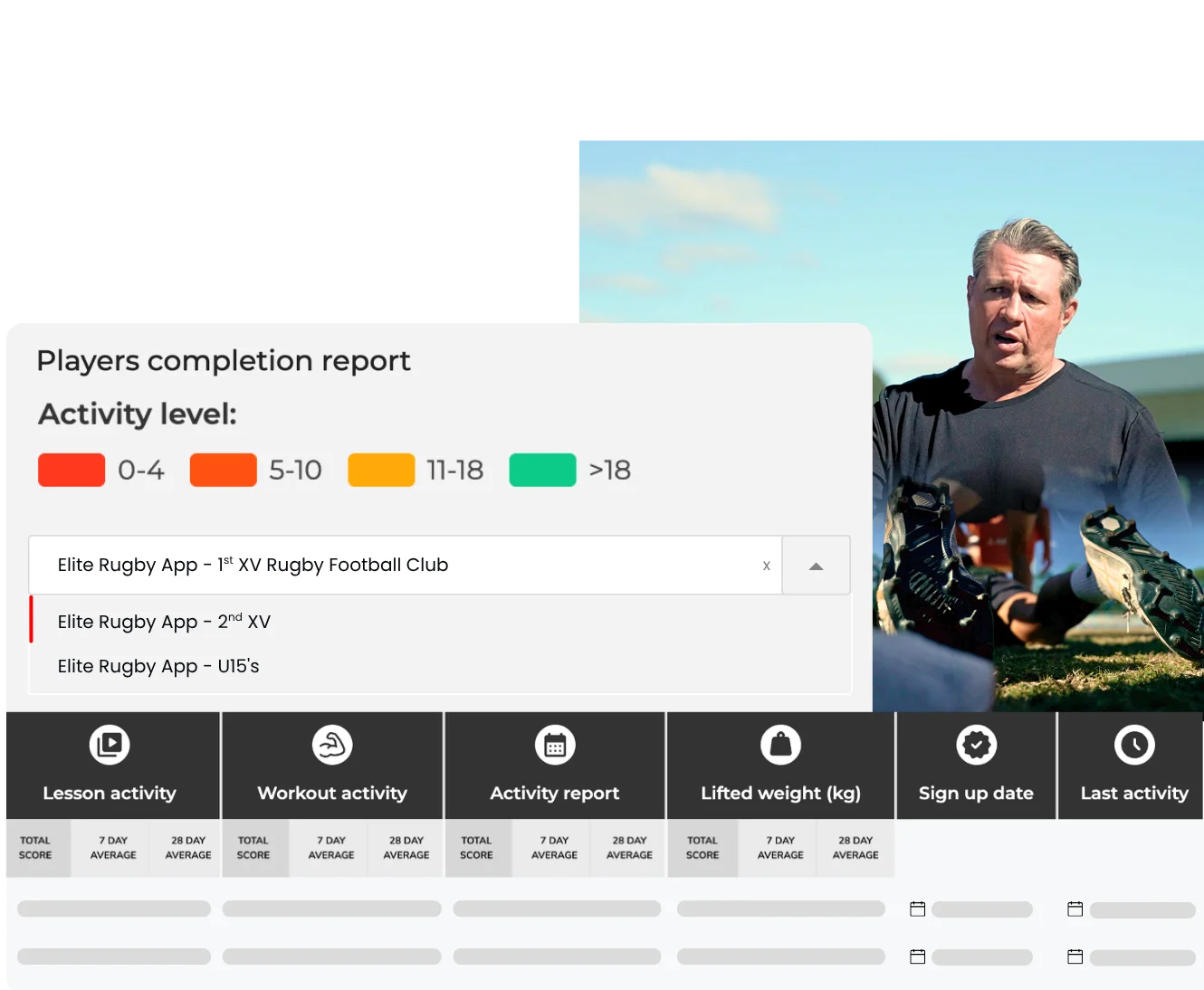Screen dimensions: 1204x990
Task: Click the red 0-4 activity swatch
Action: 72,470
